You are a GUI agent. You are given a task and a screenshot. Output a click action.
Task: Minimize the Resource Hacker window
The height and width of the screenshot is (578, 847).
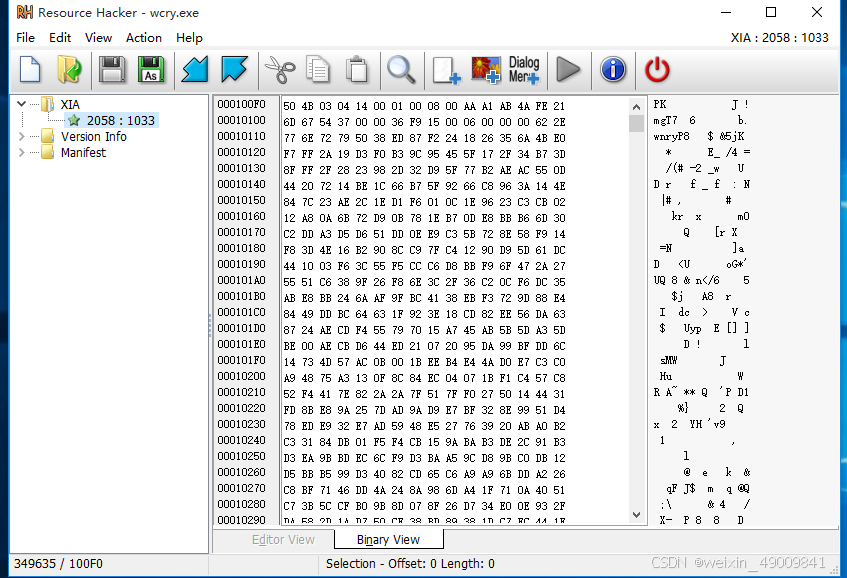pyautogui.click(x=725, y=12)
